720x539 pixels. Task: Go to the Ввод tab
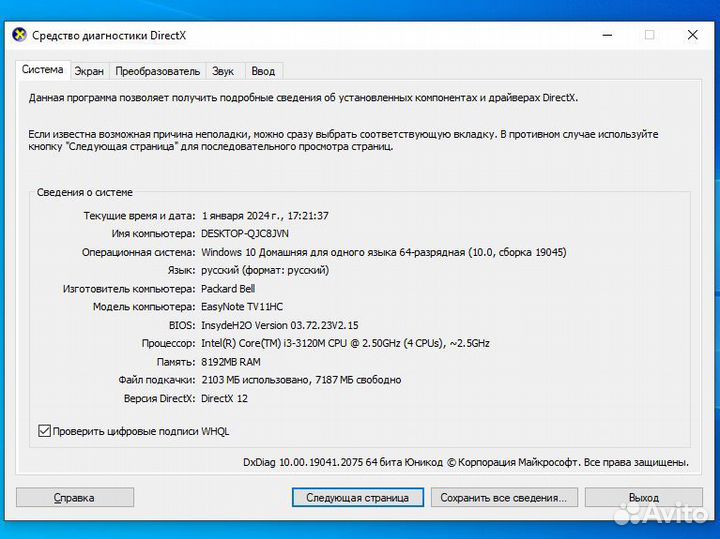click(x=263, y=71)
